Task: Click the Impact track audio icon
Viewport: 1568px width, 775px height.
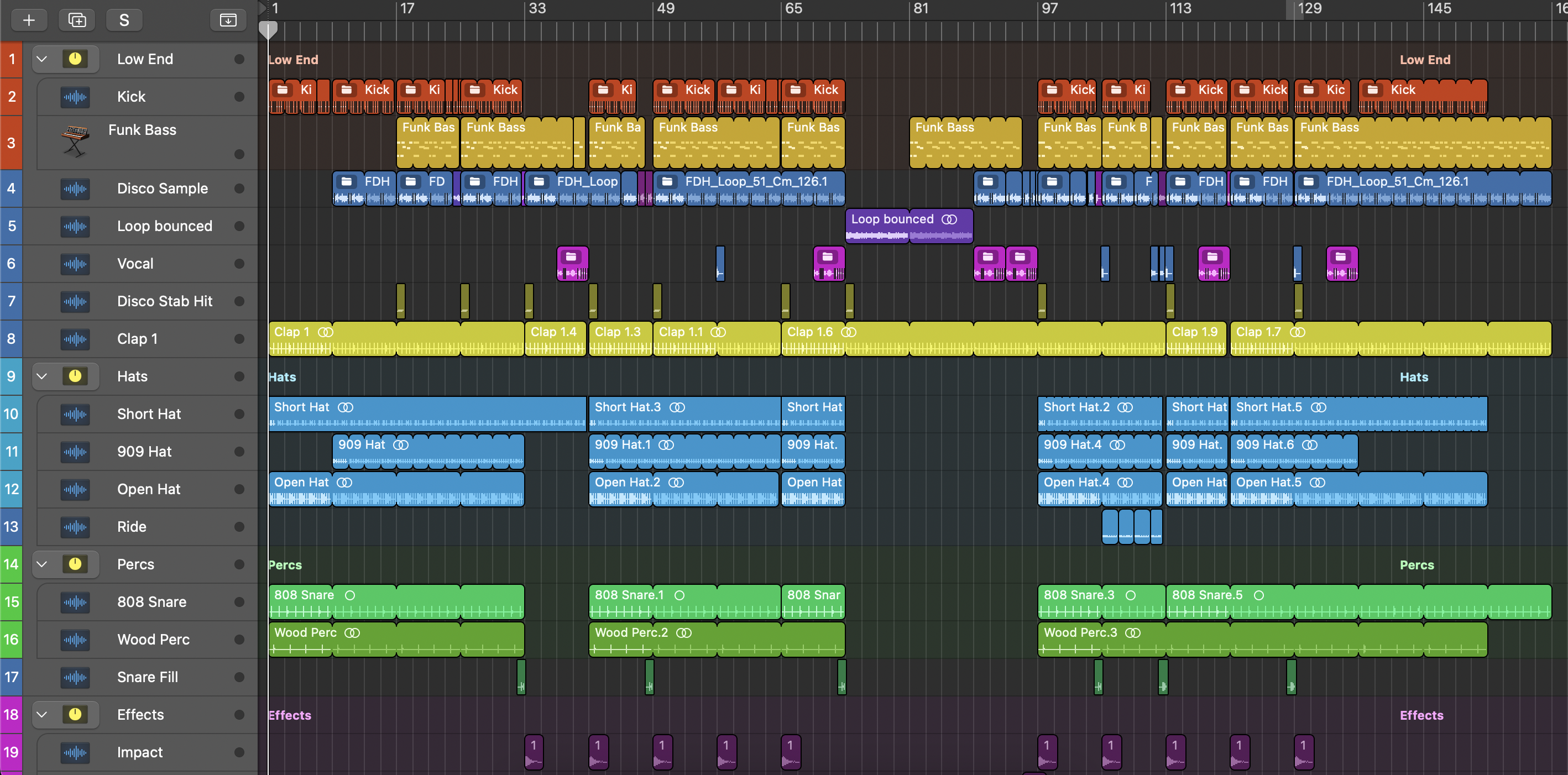Action: coord(75,752)
